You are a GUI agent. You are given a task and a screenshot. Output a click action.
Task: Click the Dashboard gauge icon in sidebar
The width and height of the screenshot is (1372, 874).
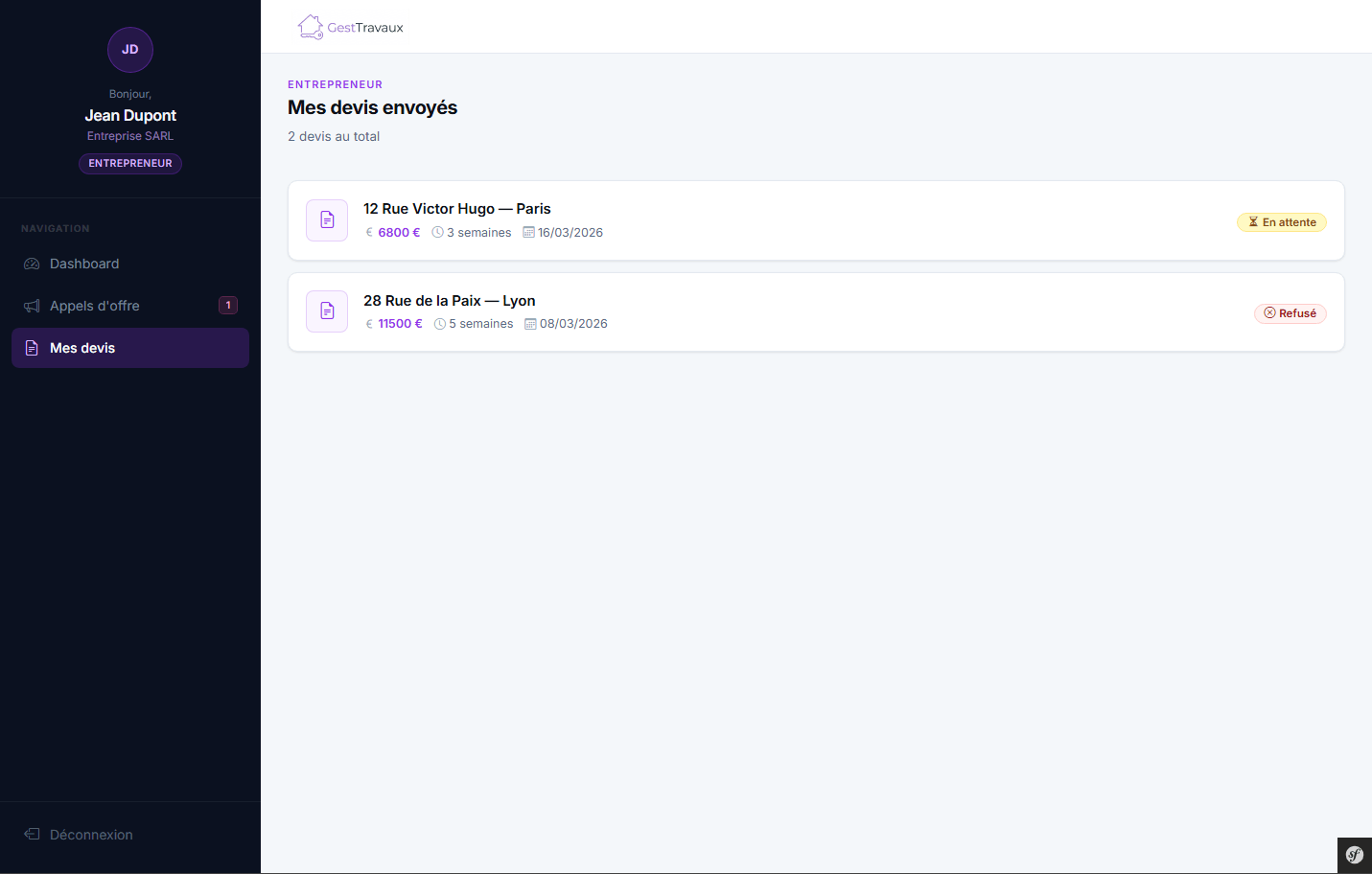click(x=32, y=264)
